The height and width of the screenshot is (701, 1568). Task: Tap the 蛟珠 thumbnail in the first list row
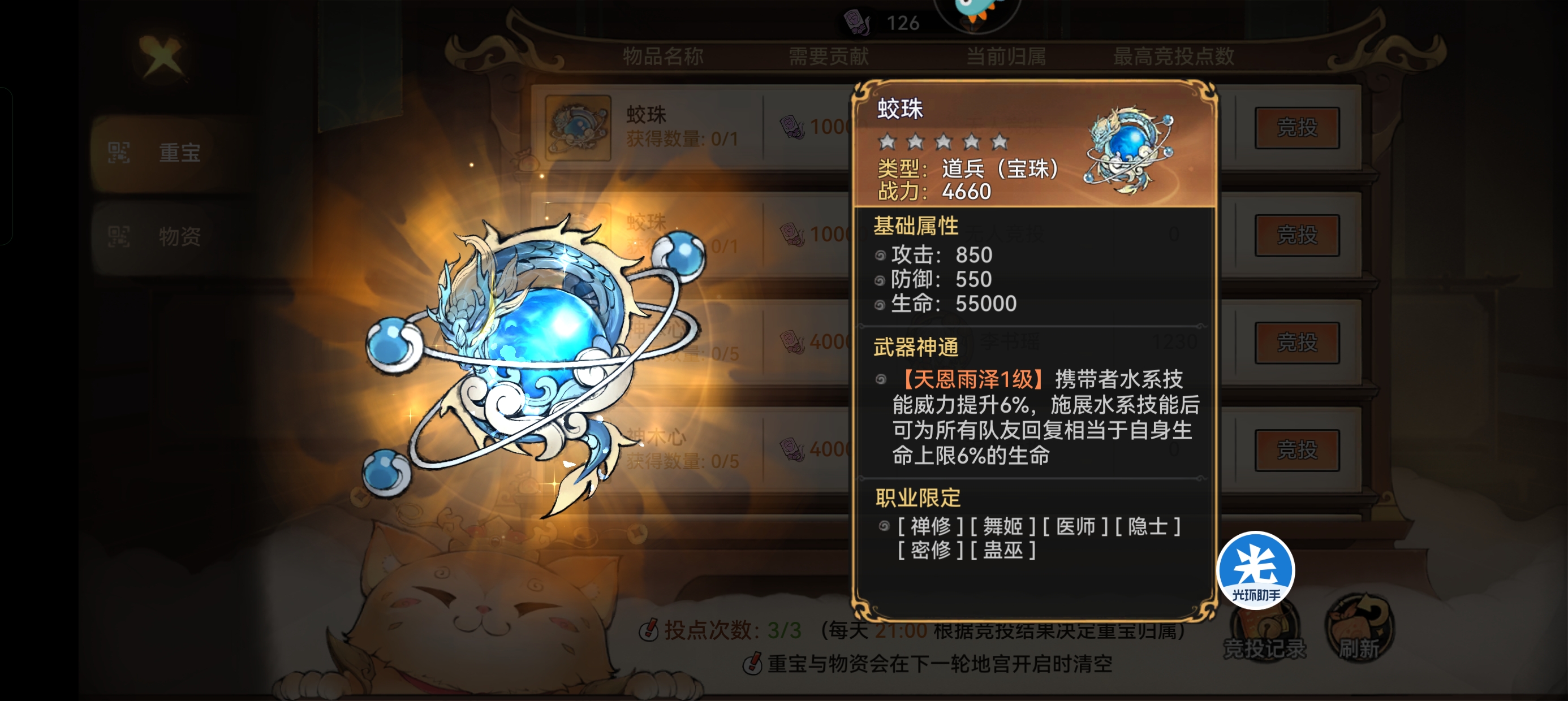[x=578, y=128]
